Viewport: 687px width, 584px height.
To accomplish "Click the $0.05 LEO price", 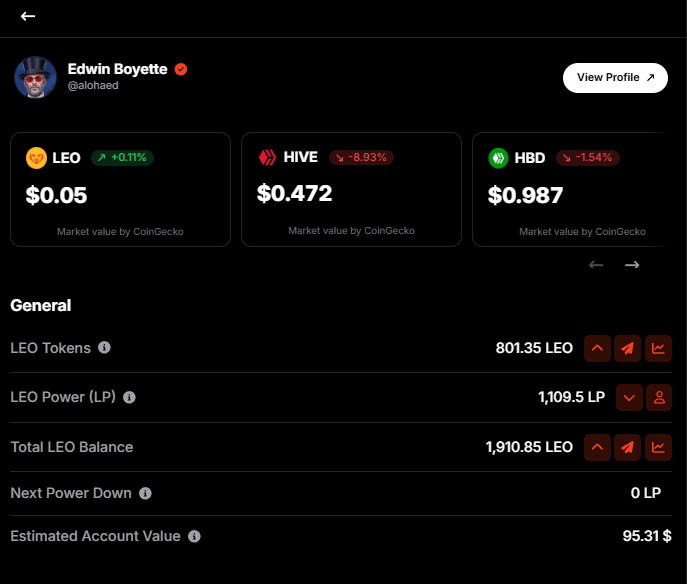I will [56, 195].
